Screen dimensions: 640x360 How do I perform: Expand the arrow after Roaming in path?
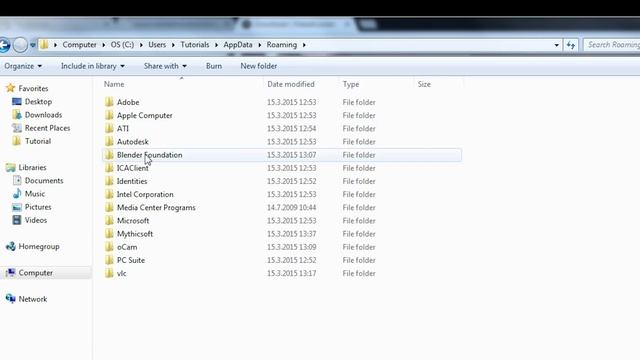click(x=304, y=45)
